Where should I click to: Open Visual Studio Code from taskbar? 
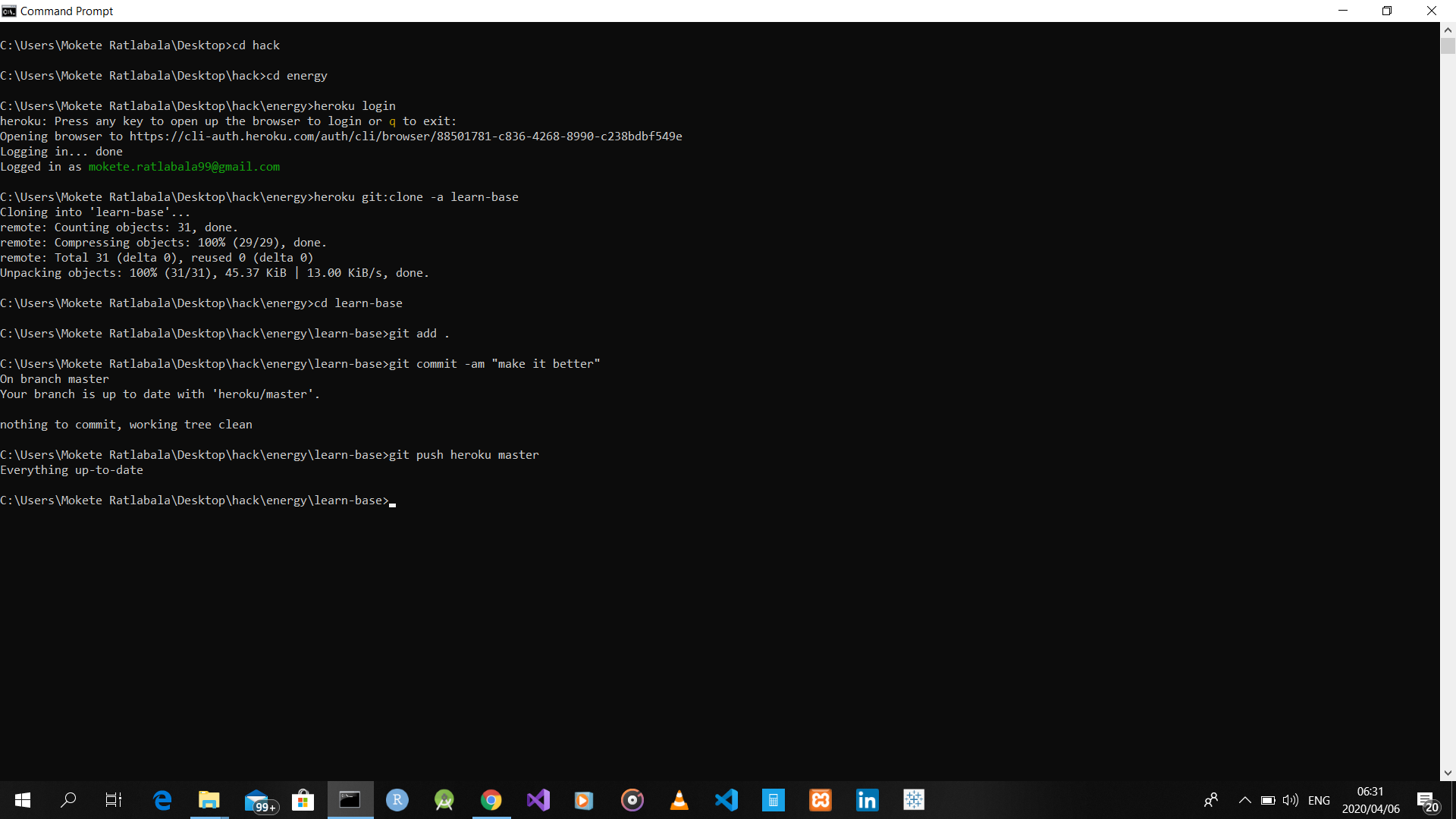pos(726,800)
